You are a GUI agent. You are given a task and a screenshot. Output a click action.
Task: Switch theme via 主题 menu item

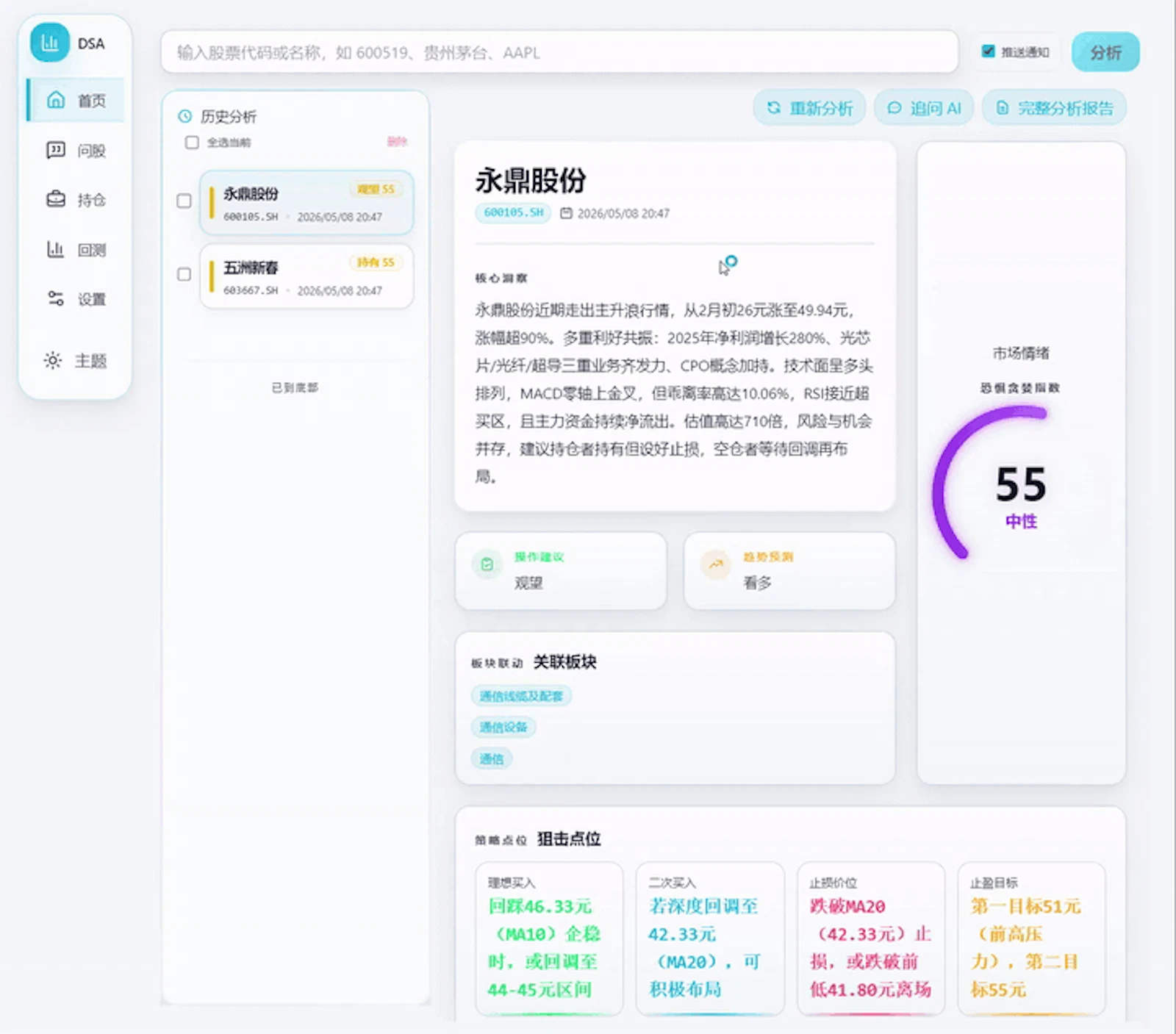pyautogui.click(x=76, y=360)
